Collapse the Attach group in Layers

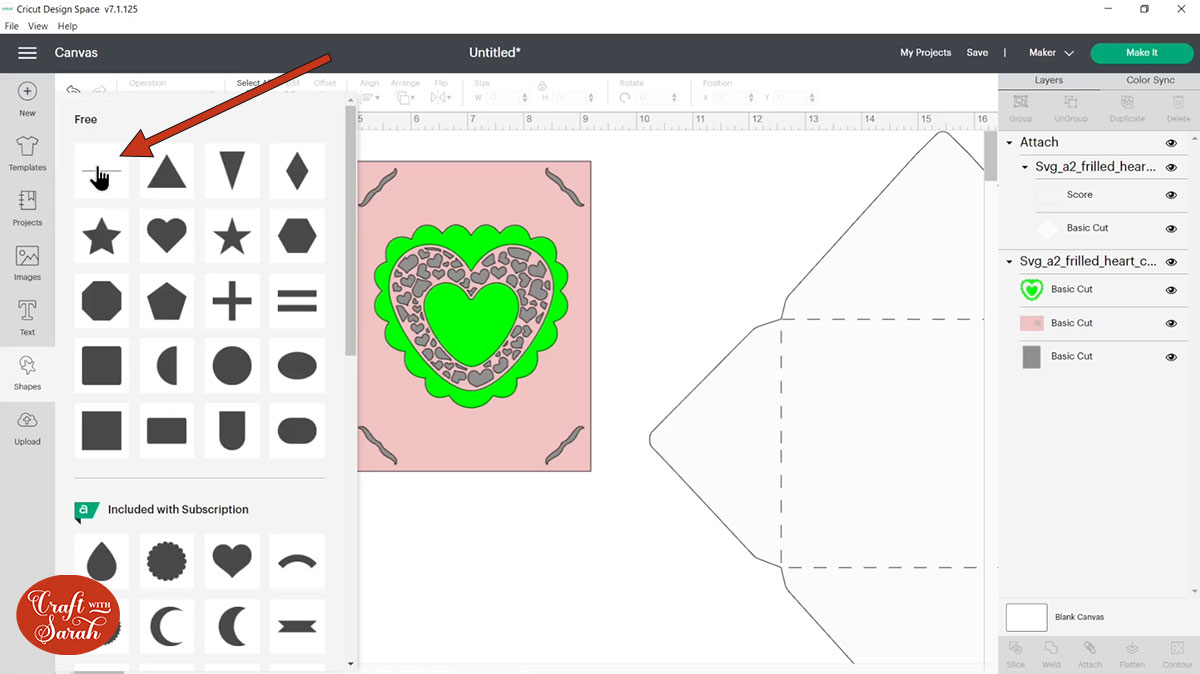point(1010,143)
